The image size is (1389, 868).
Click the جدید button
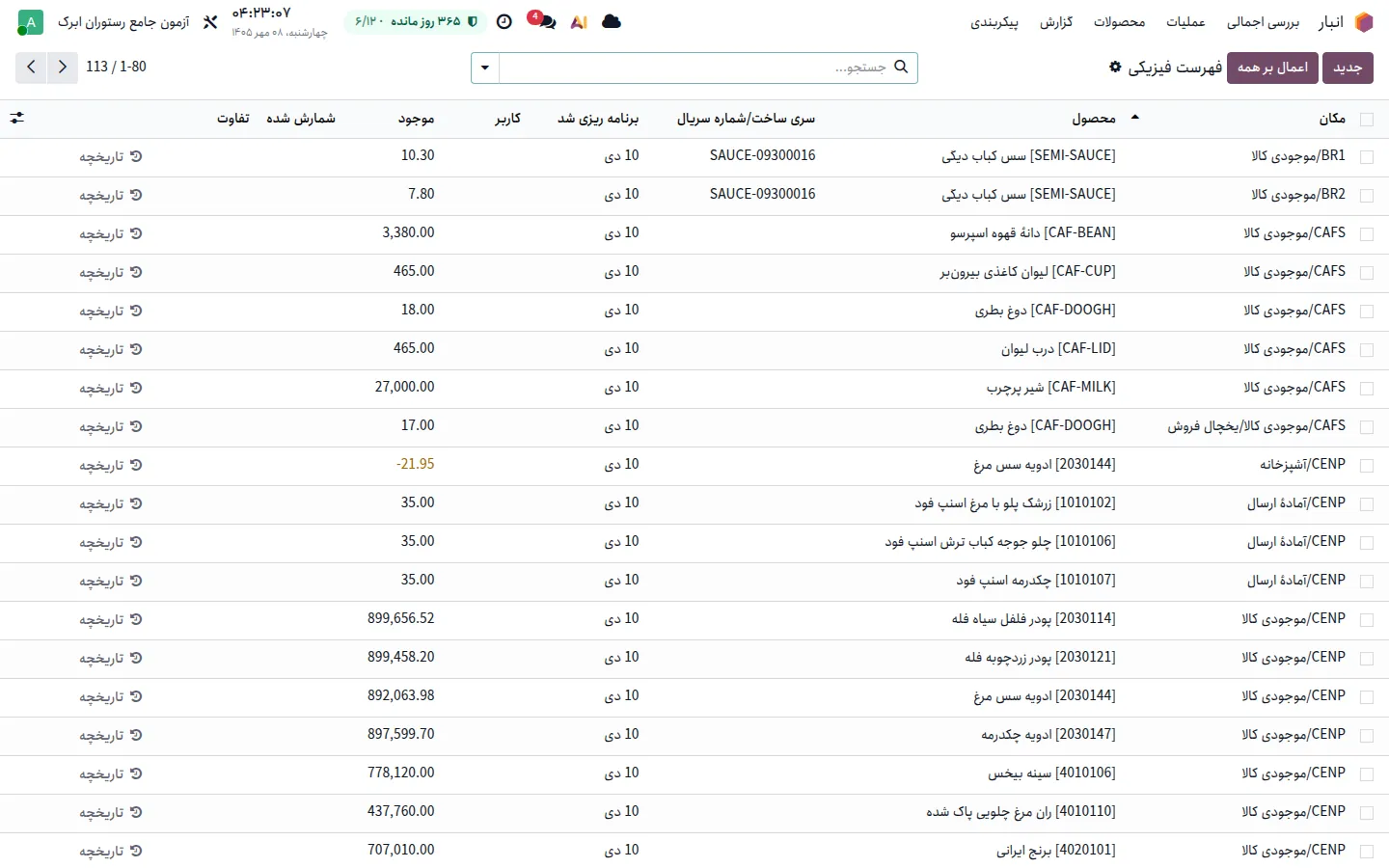click(x=1348, y=68)
